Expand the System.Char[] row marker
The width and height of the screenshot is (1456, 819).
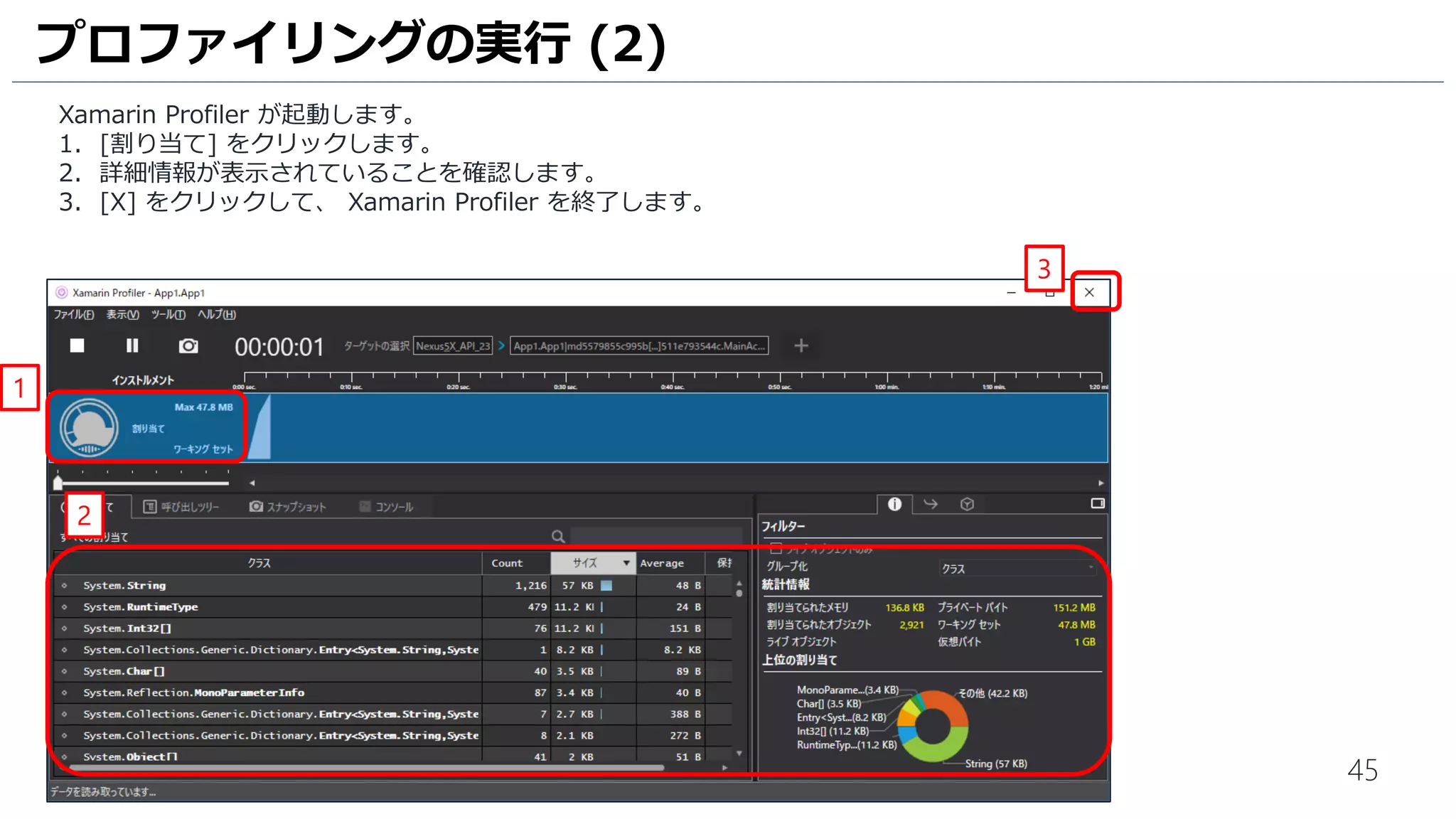coord(65,670)
